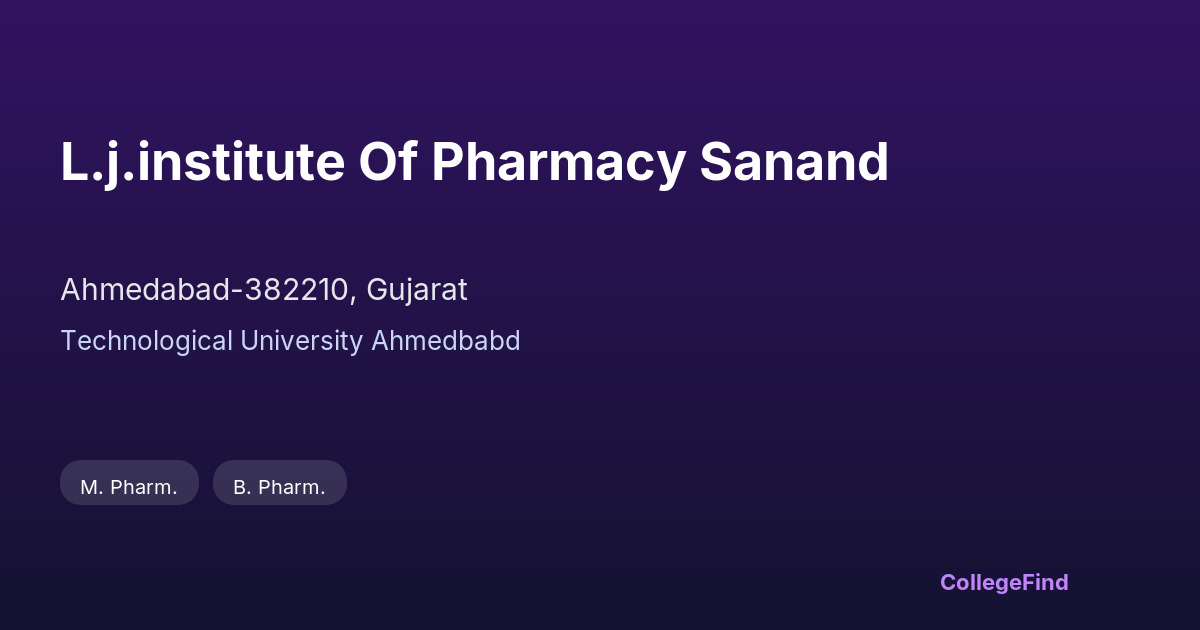Click the Ahmedabad-382210, Gujarat address line
The height and width of the screenshot is (630, 1200).
pos(264,290)
